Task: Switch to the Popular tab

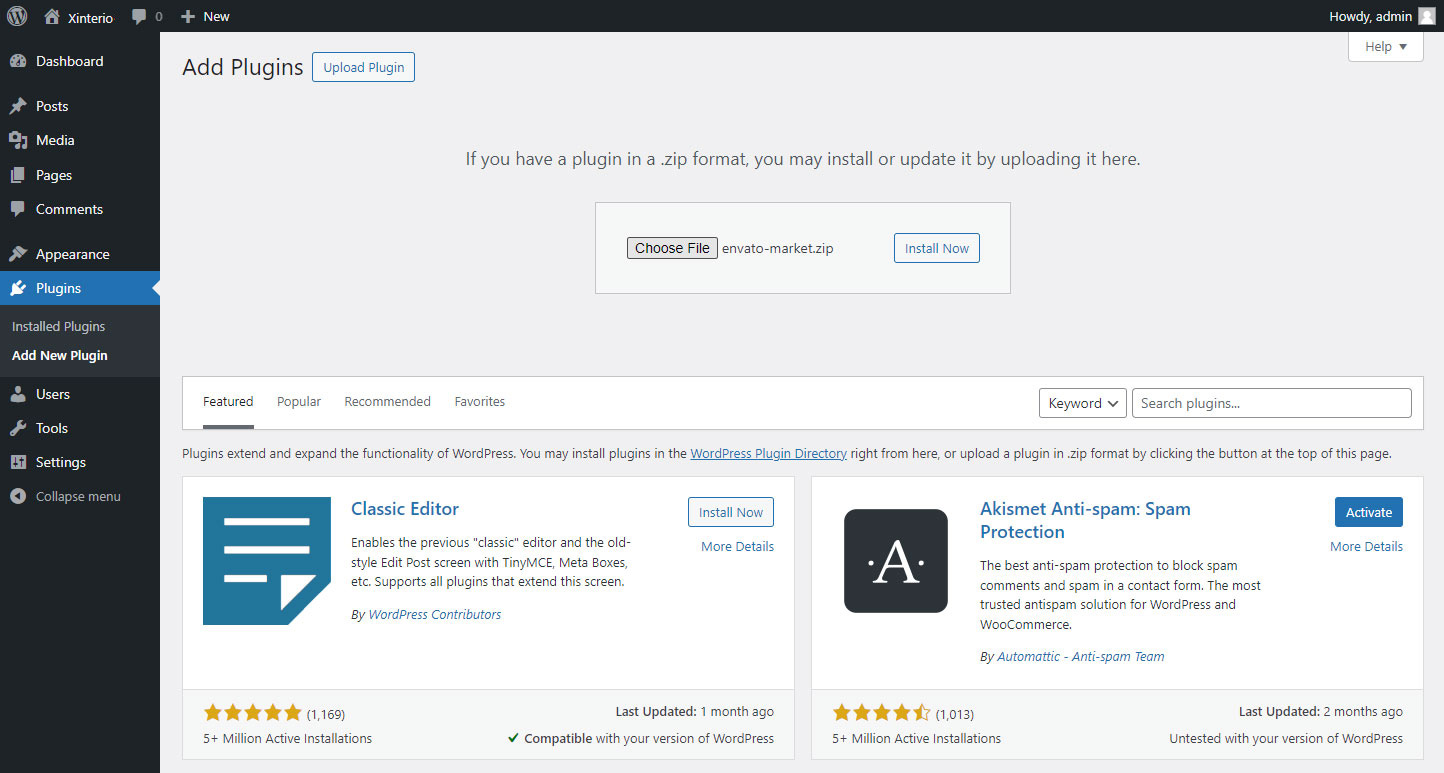Action: (x=299, y=401)
